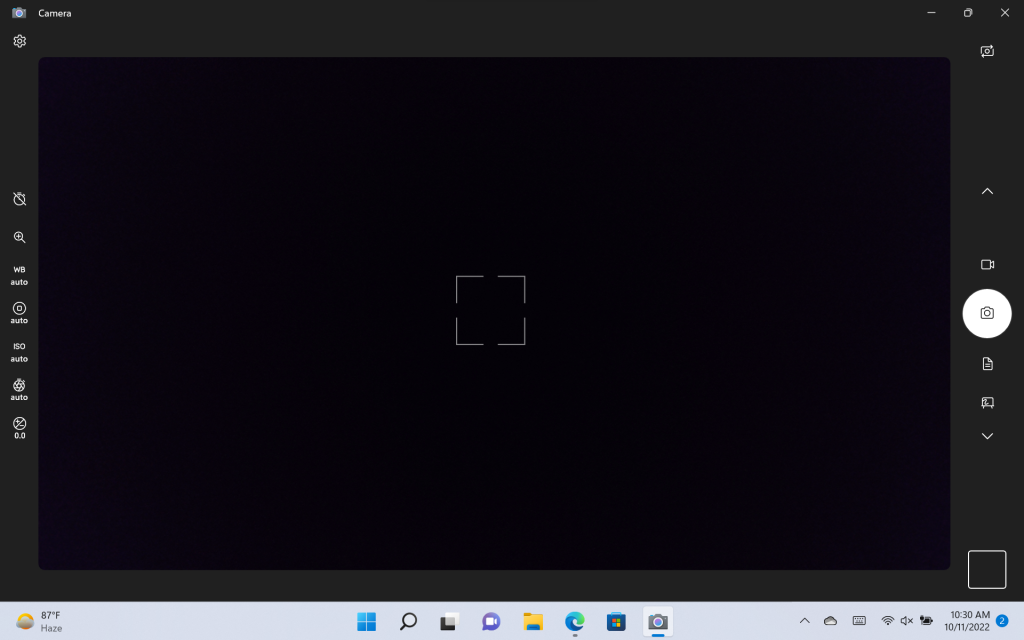Show hidden tray icons chevron
This screenshot has height=640, width=1024.
[x=805, y=621]
